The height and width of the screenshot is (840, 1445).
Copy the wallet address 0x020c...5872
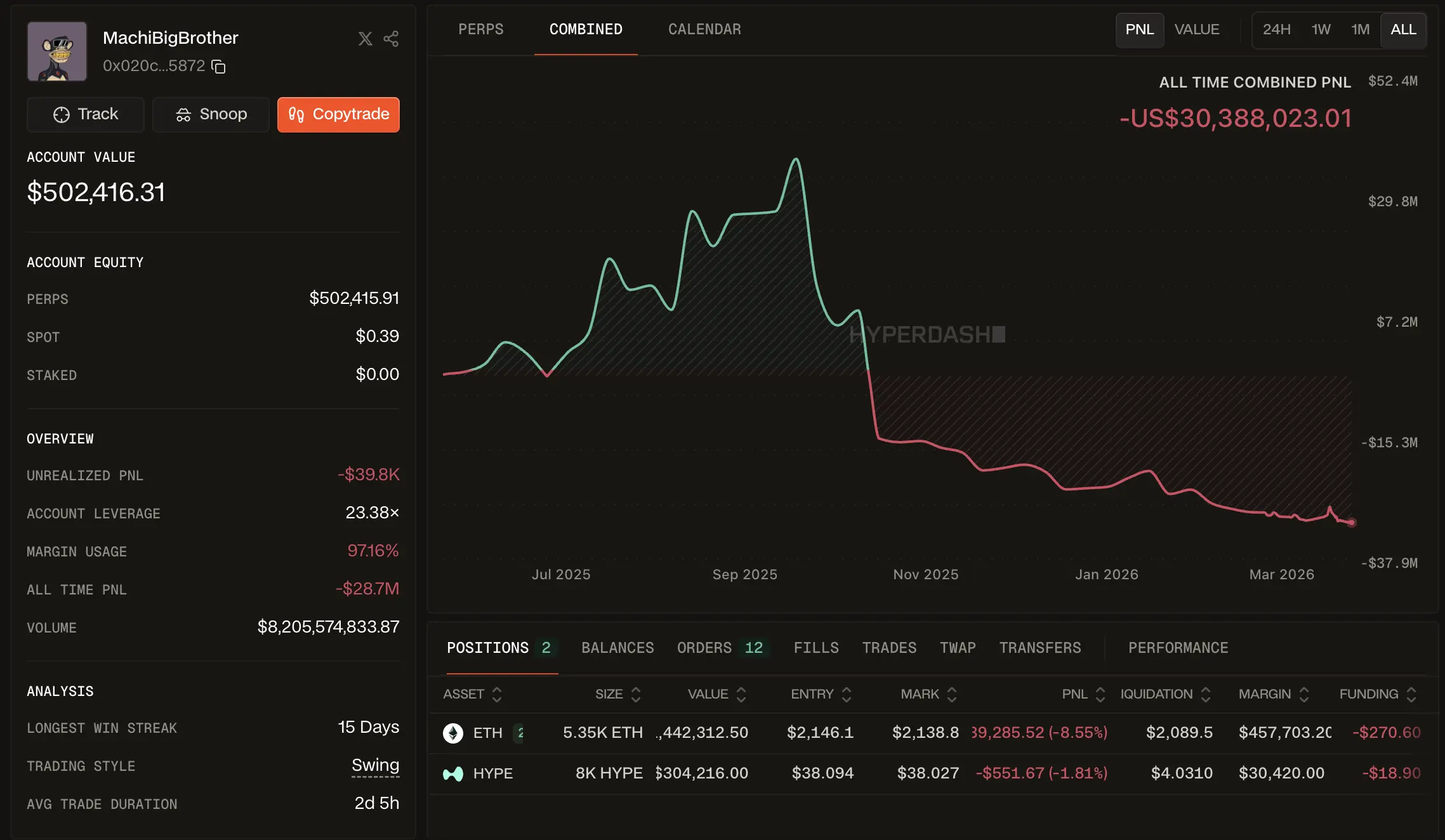click(x=218, y=66)
